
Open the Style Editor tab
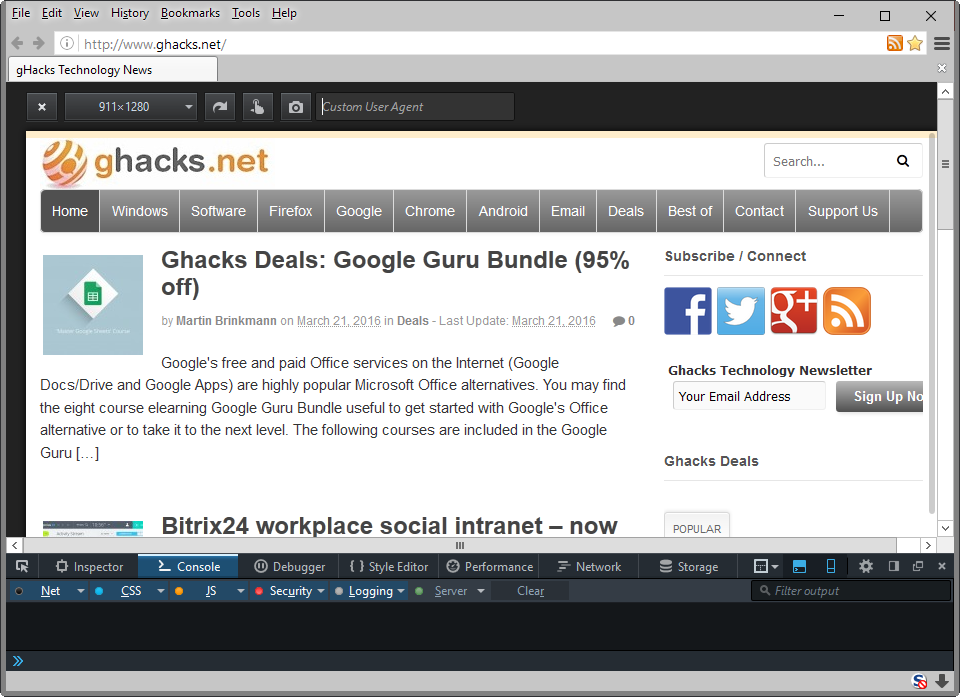[x=389, y=567]
